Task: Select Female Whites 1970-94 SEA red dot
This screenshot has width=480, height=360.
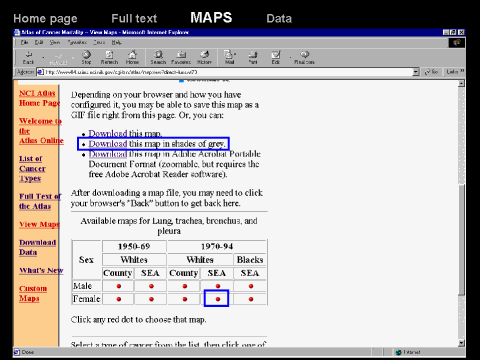Action: [x=218, y=299]
